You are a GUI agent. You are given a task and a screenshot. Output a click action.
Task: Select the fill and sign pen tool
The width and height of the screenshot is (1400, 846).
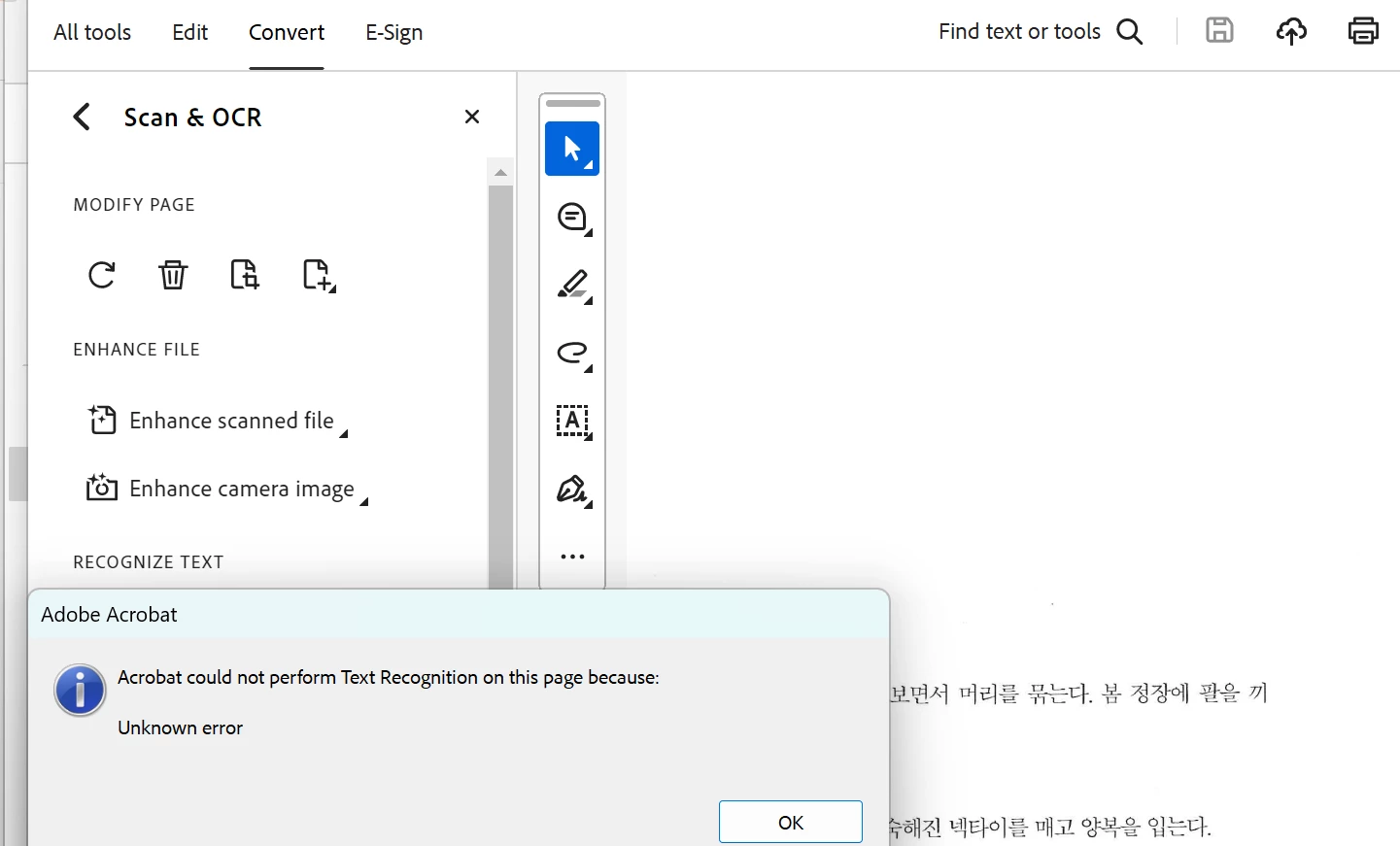(573, 490)
